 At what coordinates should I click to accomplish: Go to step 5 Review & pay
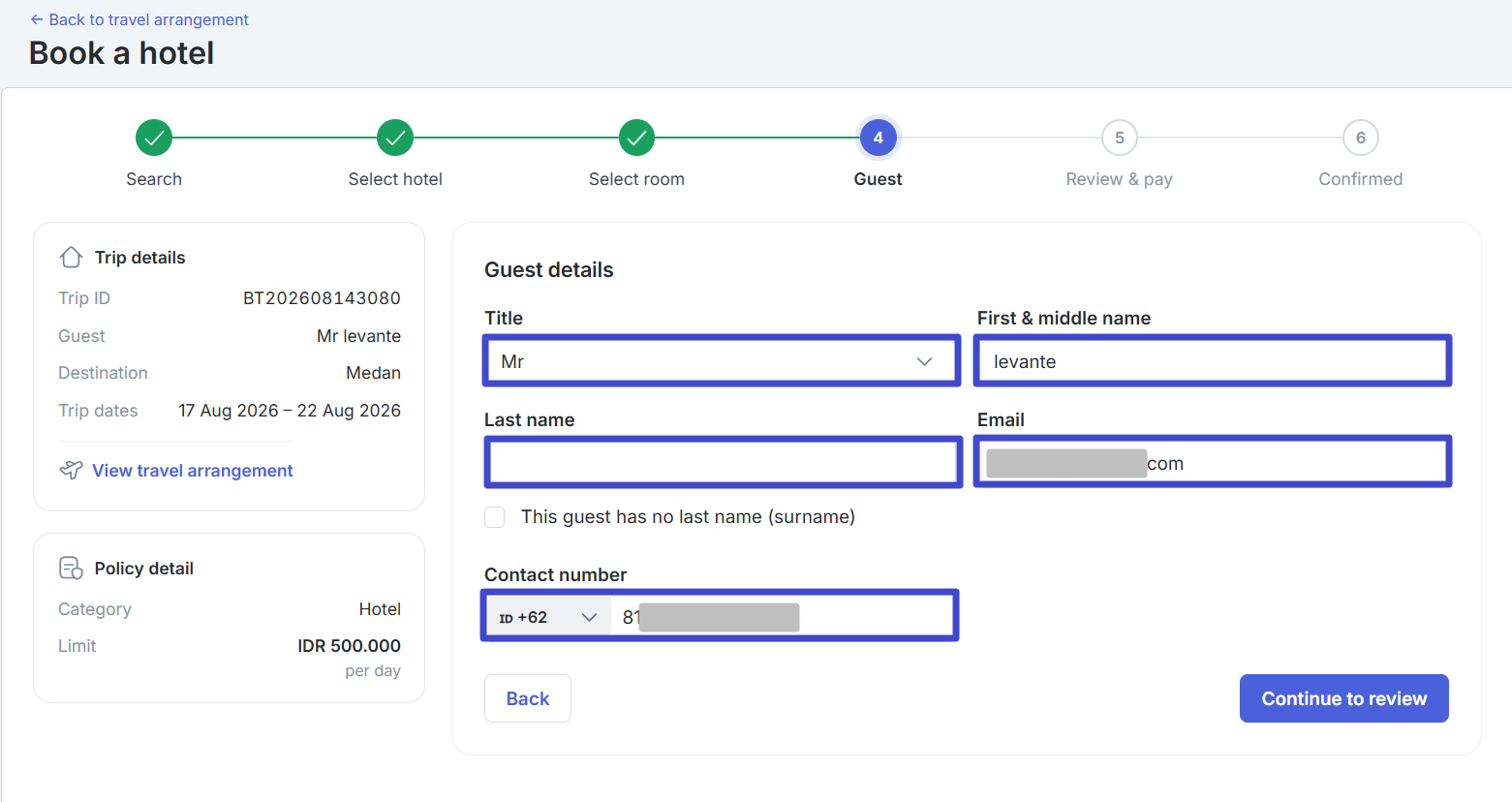coord(1119,138)
